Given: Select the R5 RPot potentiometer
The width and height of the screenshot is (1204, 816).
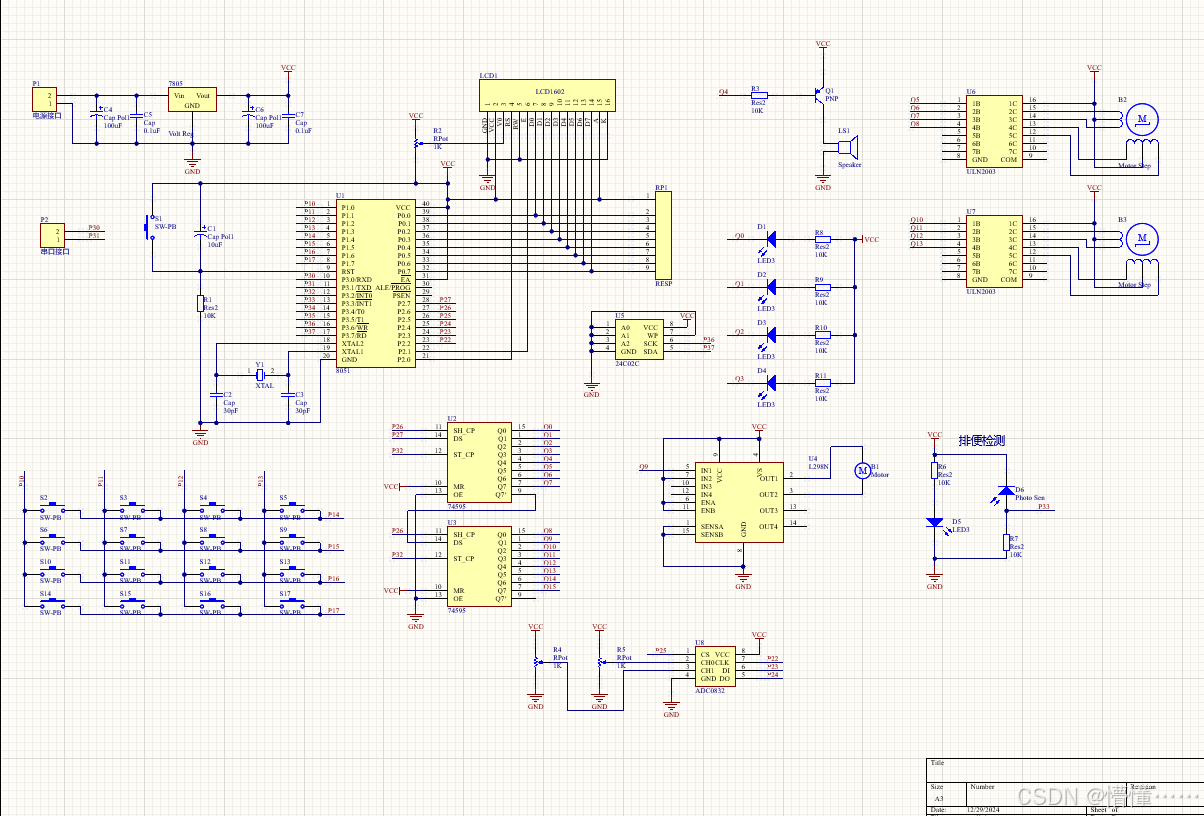Looking at the screenshot, I should [601, 661].
